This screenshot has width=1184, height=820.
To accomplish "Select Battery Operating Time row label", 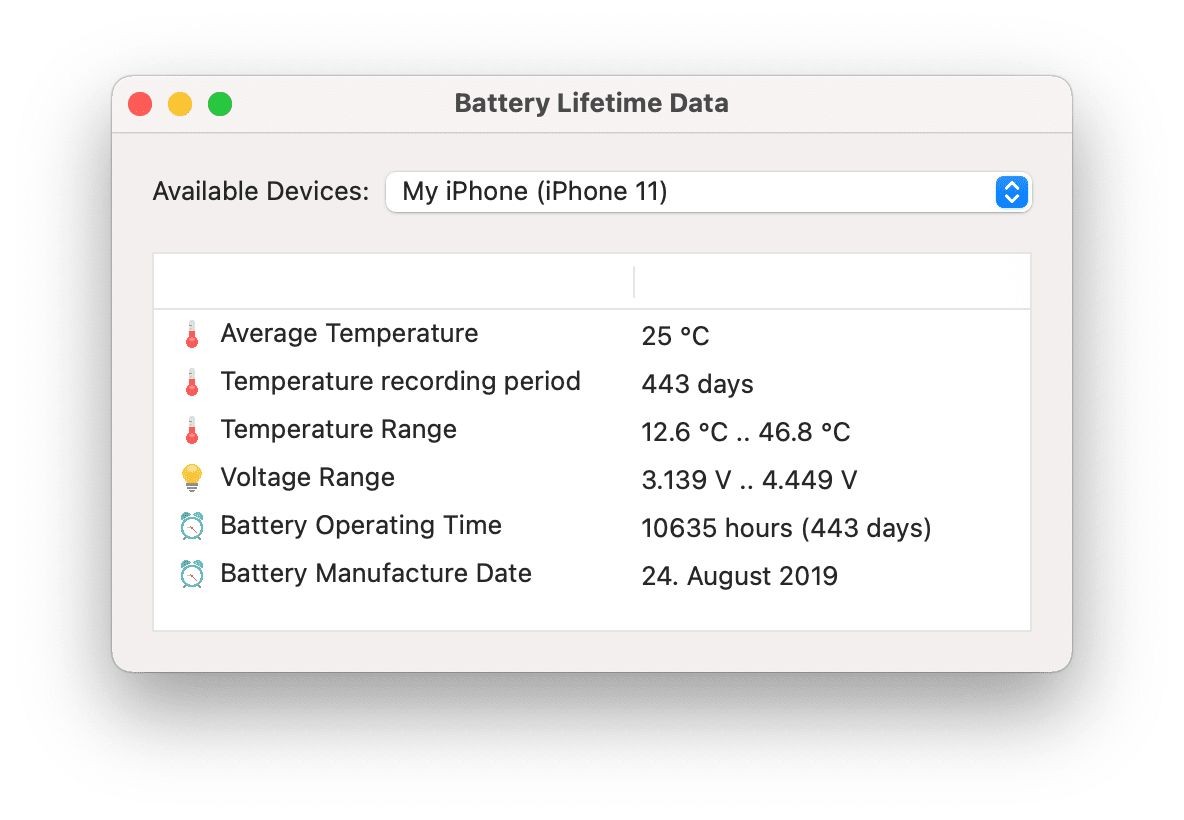I will 361,526.
